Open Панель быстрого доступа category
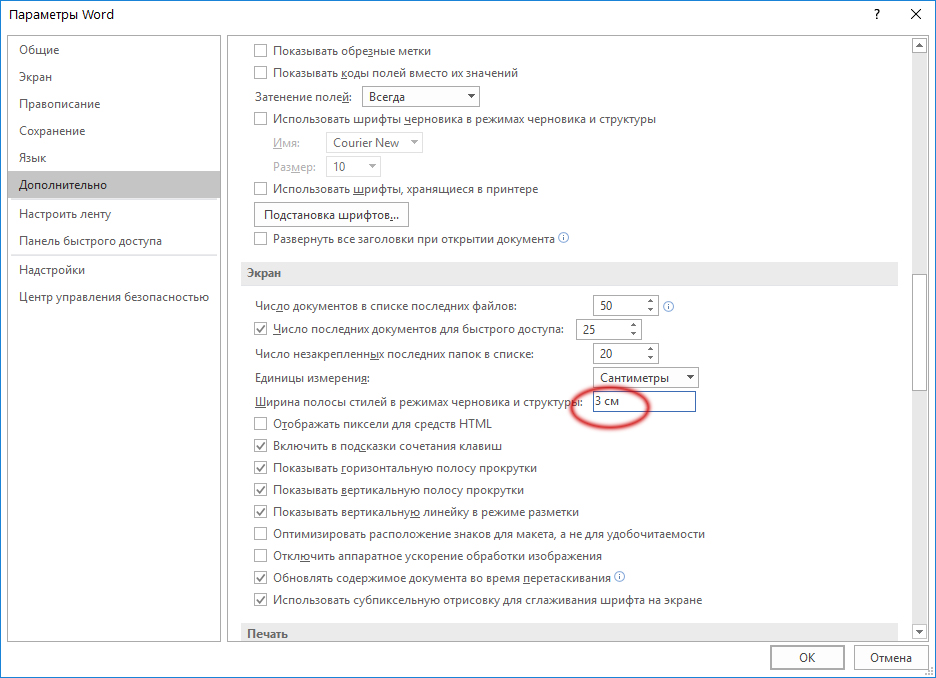936x678 pixels. (x=114, y=241)
